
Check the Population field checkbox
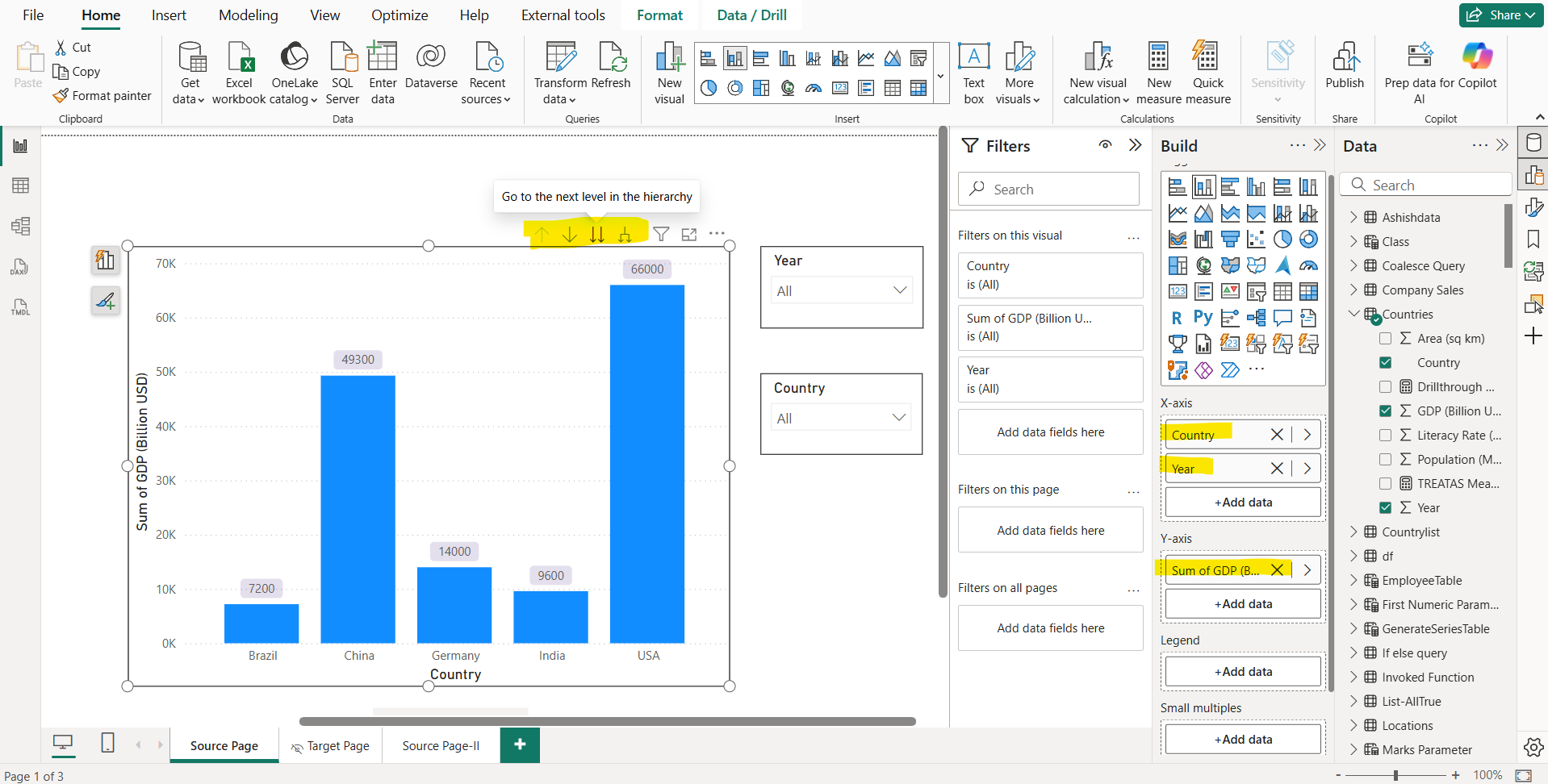[x=1386, y=459]
